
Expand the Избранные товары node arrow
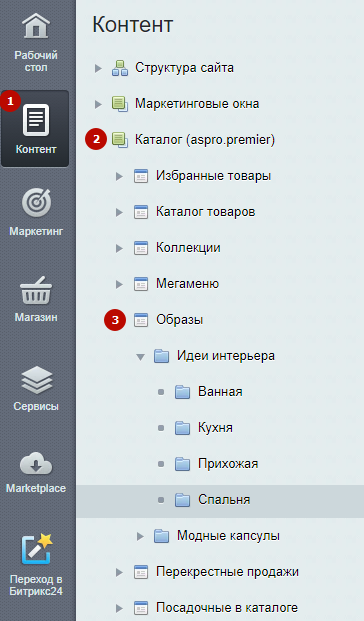tap(119, 176)
